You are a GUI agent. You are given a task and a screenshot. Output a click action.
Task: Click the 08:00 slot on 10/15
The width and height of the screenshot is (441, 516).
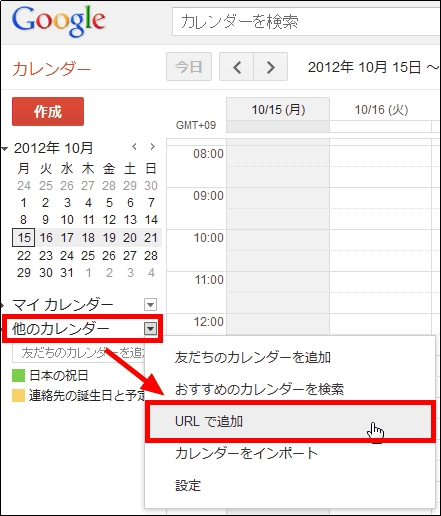tap(278, 156)
